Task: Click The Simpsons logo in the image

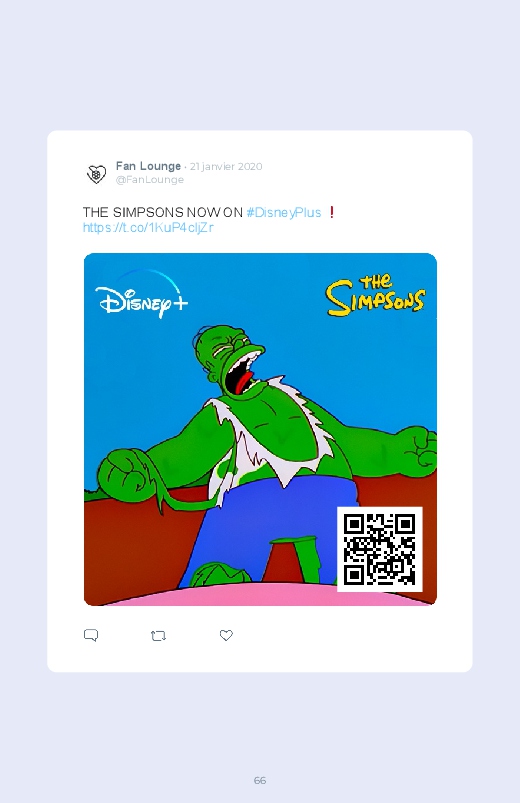Action: (x=376, y=295)
